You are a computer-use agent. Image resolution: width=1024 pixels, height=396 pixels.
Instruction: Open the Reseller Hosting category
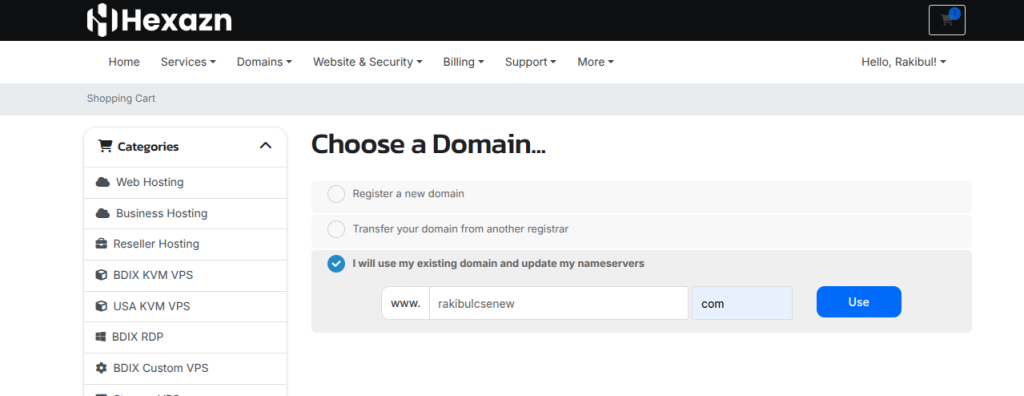tap(185, 244)
